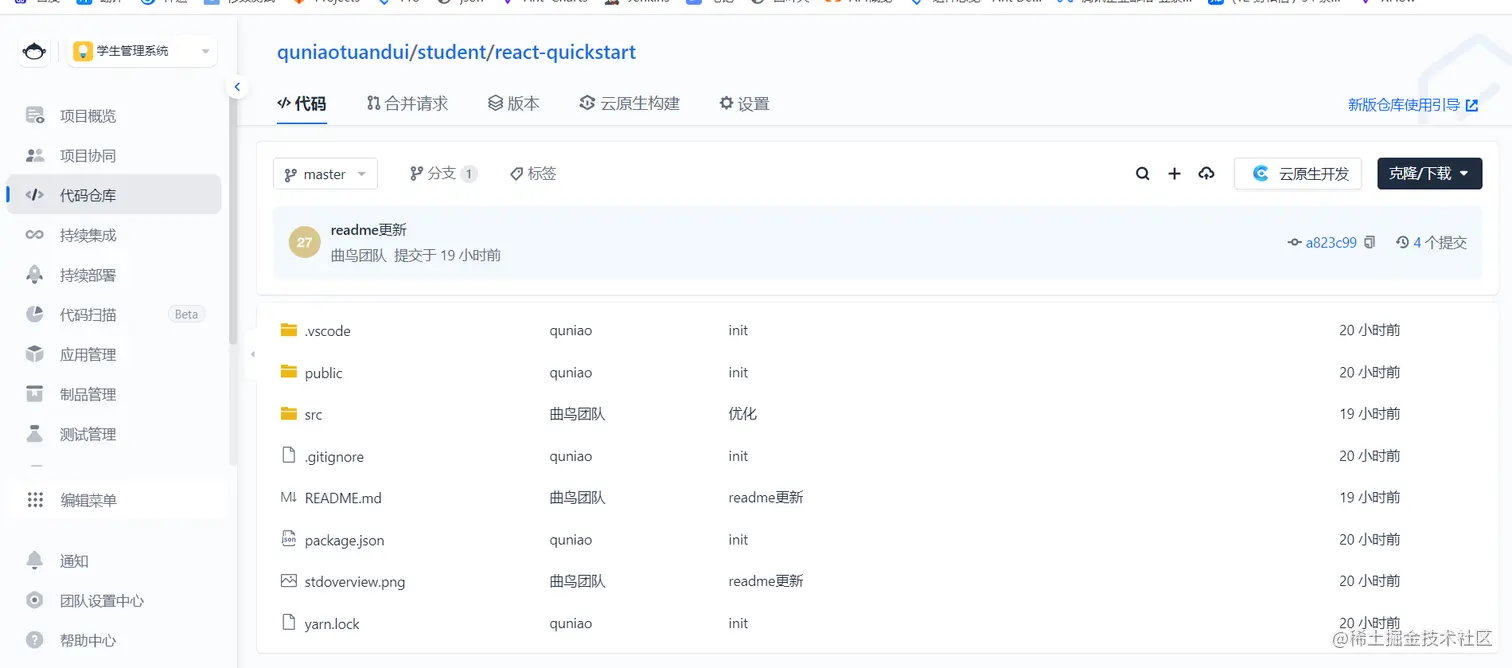
Task: Open the 通知 bell icon
Action: (35, 561)
